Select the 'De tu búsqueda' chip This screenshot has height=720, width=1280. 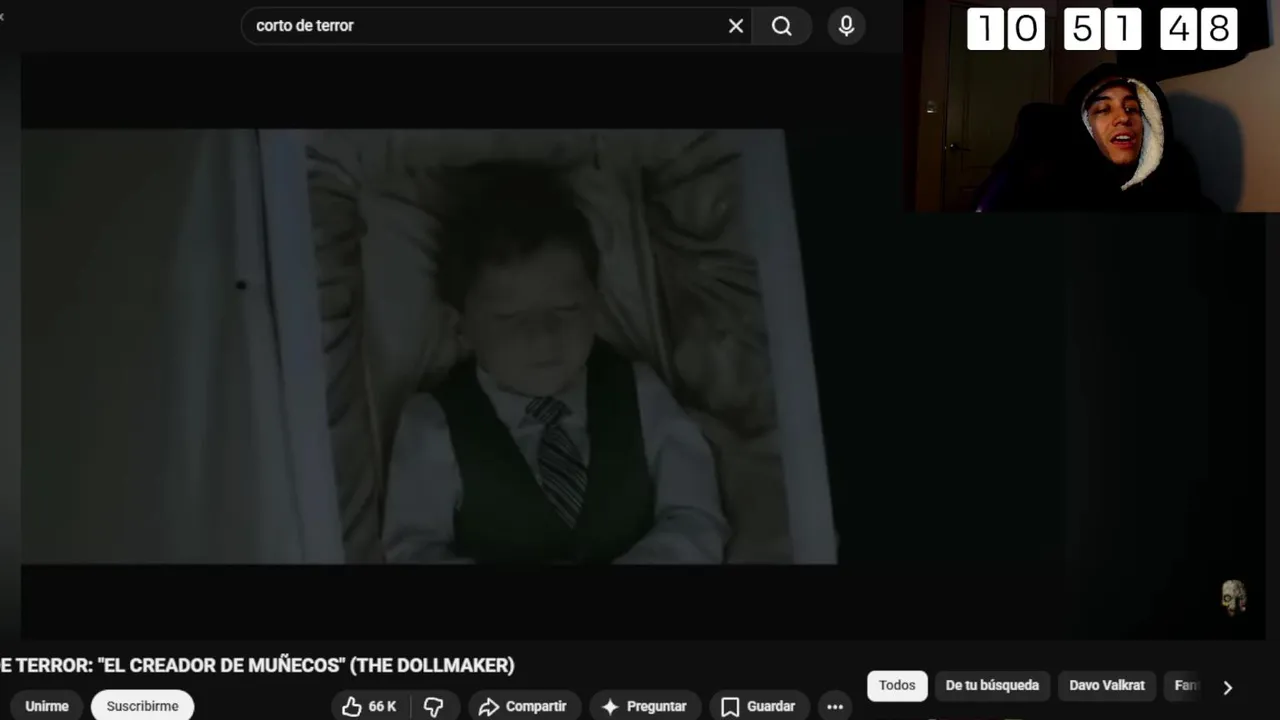992,686
